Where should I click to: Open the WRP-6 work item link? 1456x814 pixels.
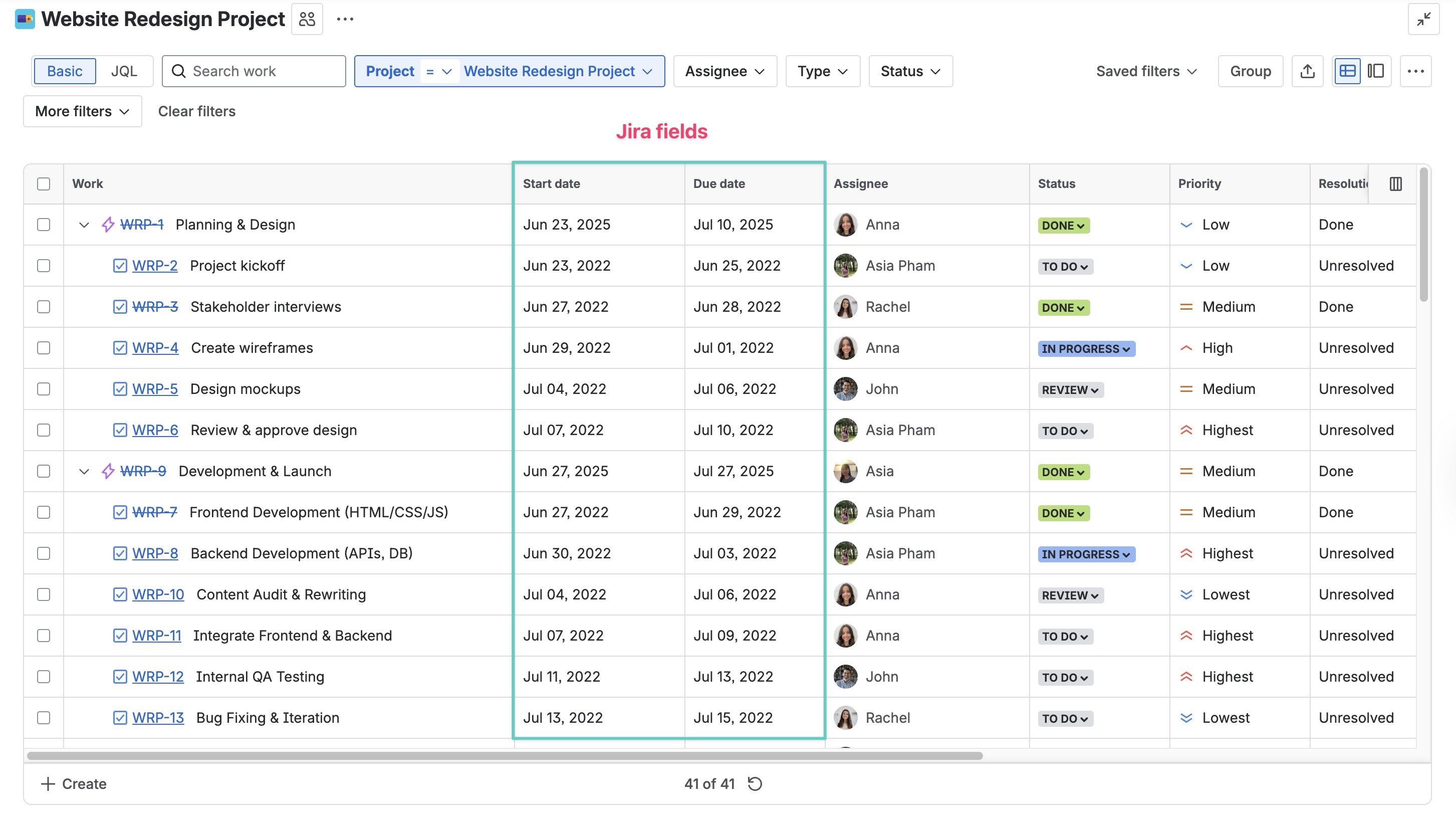click(x=154, y=430)
